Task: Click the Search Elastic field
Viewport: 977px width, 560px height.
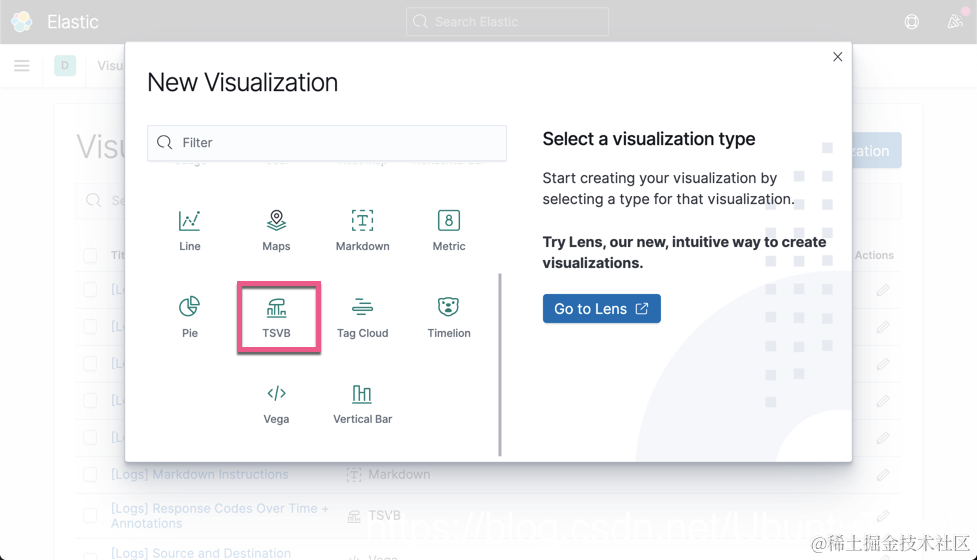Action: 507,22
